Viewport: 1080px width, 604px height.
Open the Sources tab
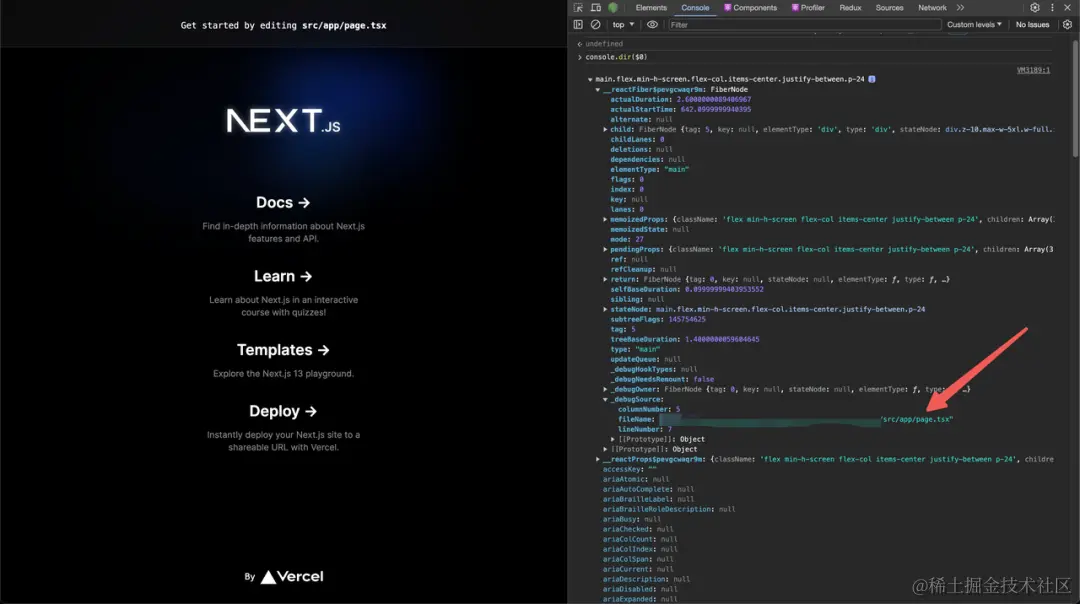(x=889, y=8)
